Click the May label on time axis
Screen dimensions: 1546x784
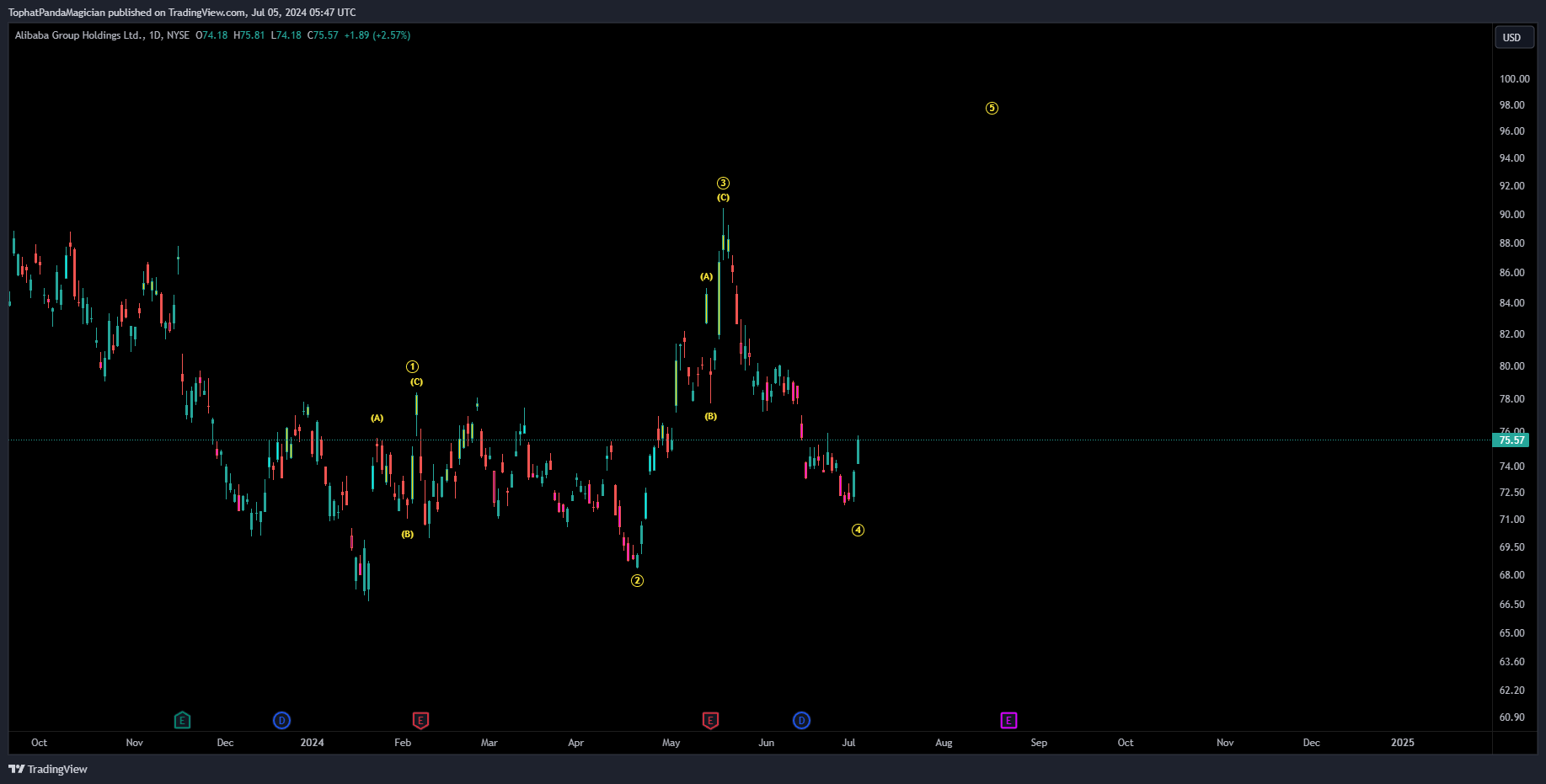[x=671, y=742]
